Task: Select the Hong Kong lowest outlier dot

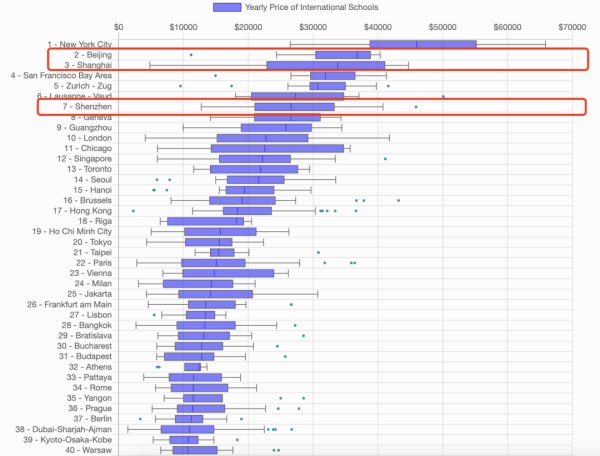Action: point(133,211)
